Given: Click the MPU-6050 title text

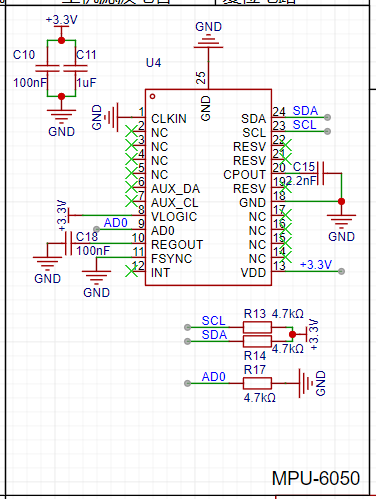Looking at the screenshot, I should pos(316,478).
